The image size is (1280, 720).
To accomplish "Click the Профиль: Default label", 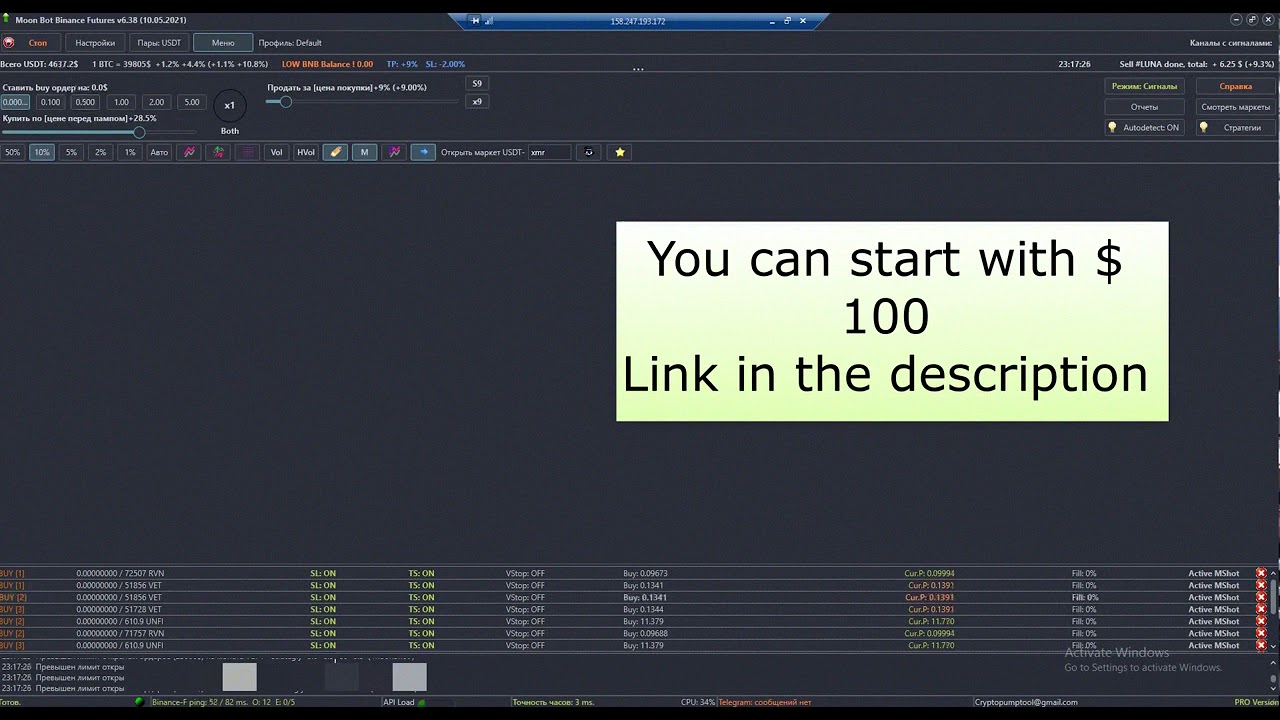I will click(x=290, y=43).
